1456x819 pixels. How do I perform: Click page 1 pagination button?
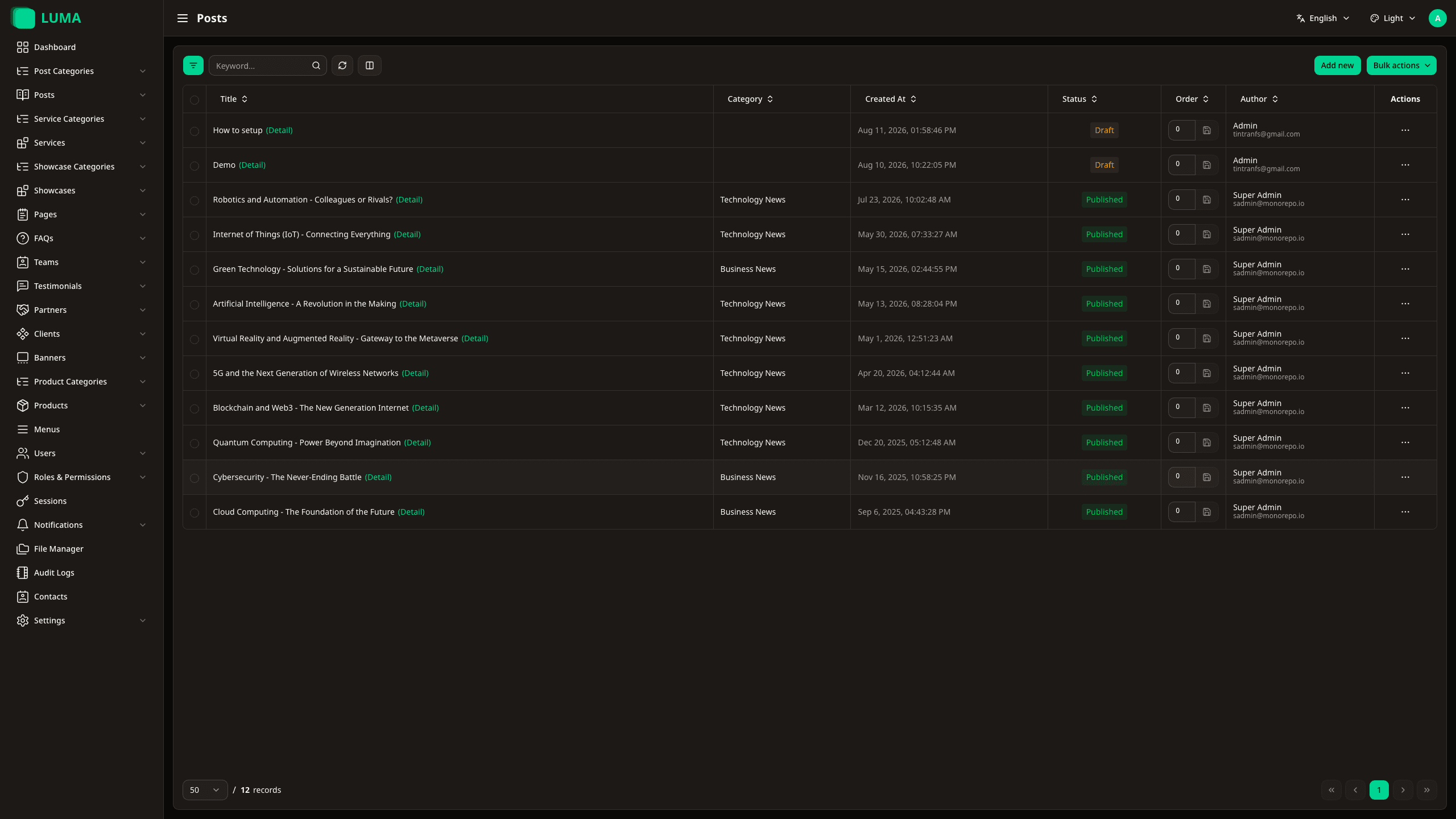click(1379, 790)
